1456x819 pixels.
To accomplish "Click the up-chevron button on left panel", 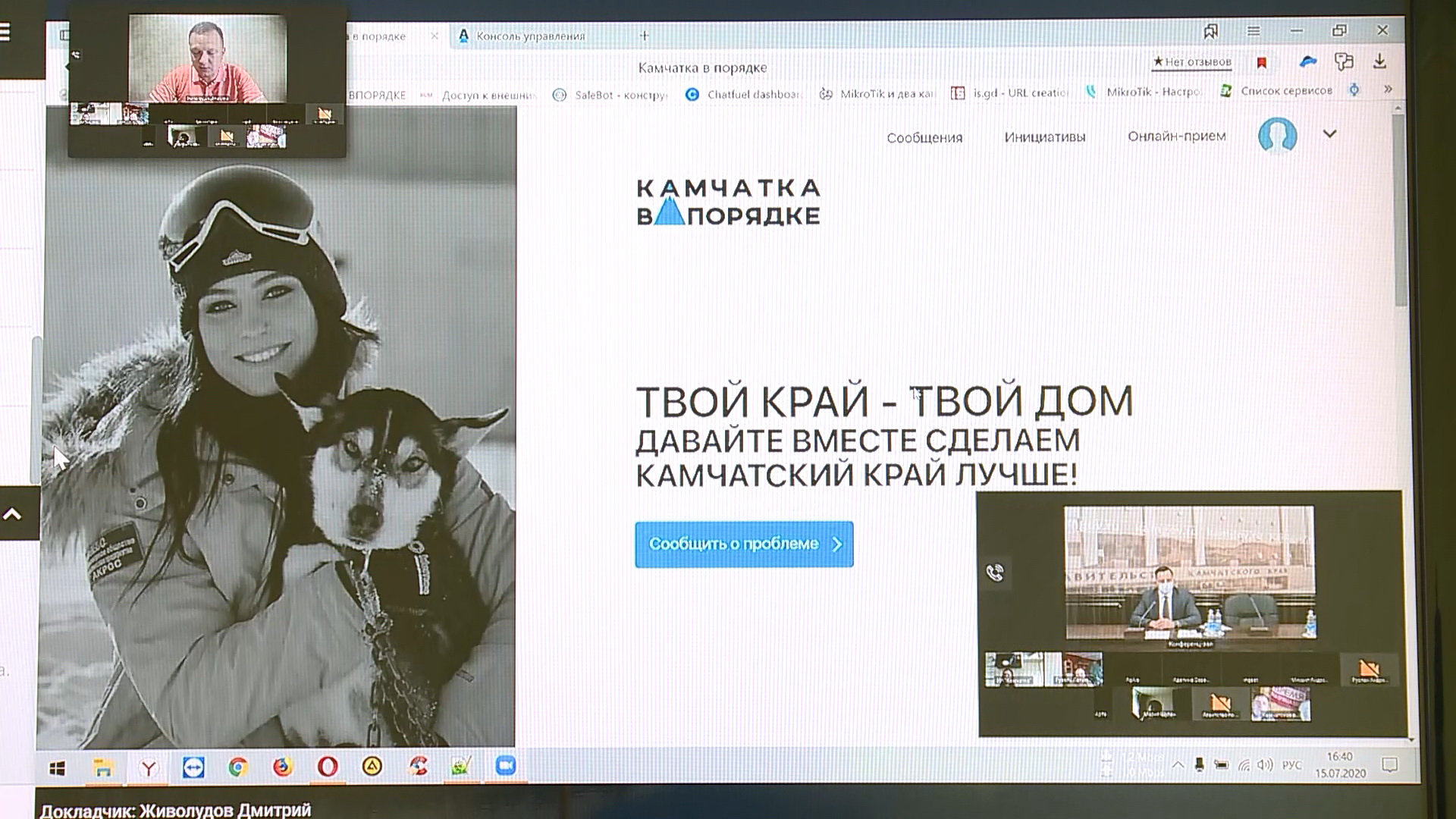I will (x=12, y=514).
